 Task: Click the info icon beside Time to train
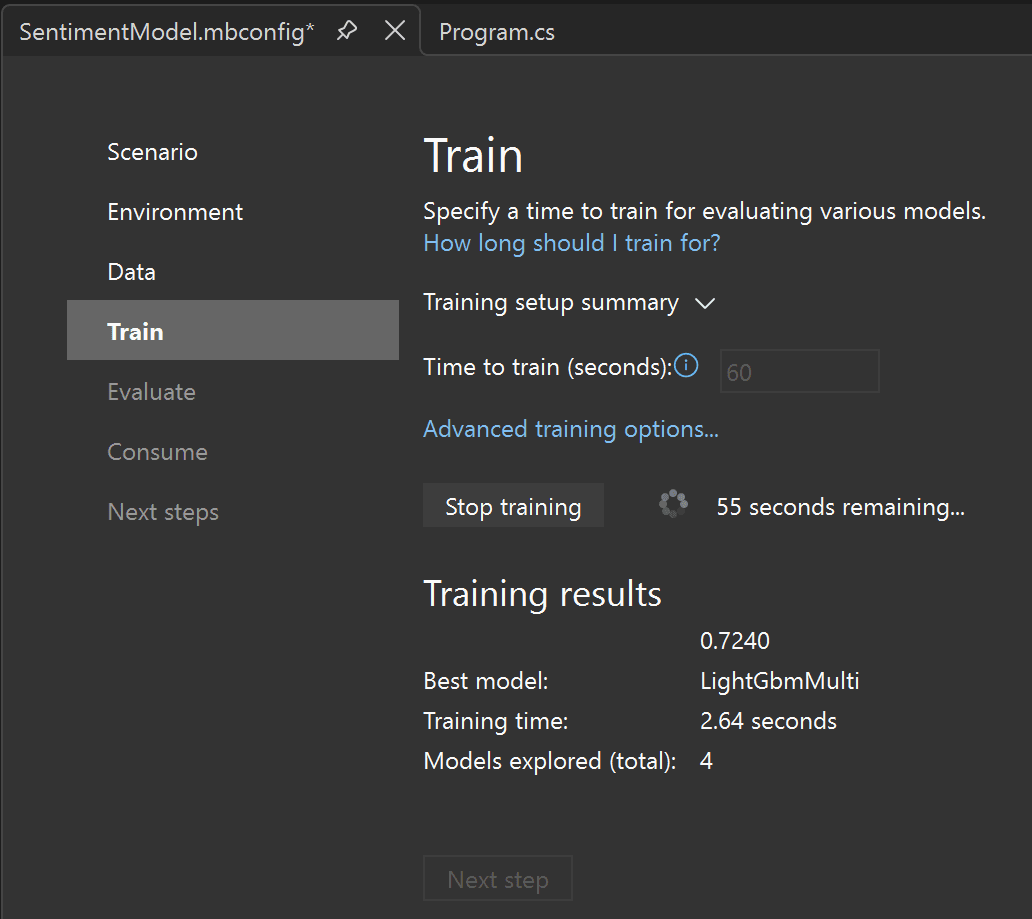[686, 366]
